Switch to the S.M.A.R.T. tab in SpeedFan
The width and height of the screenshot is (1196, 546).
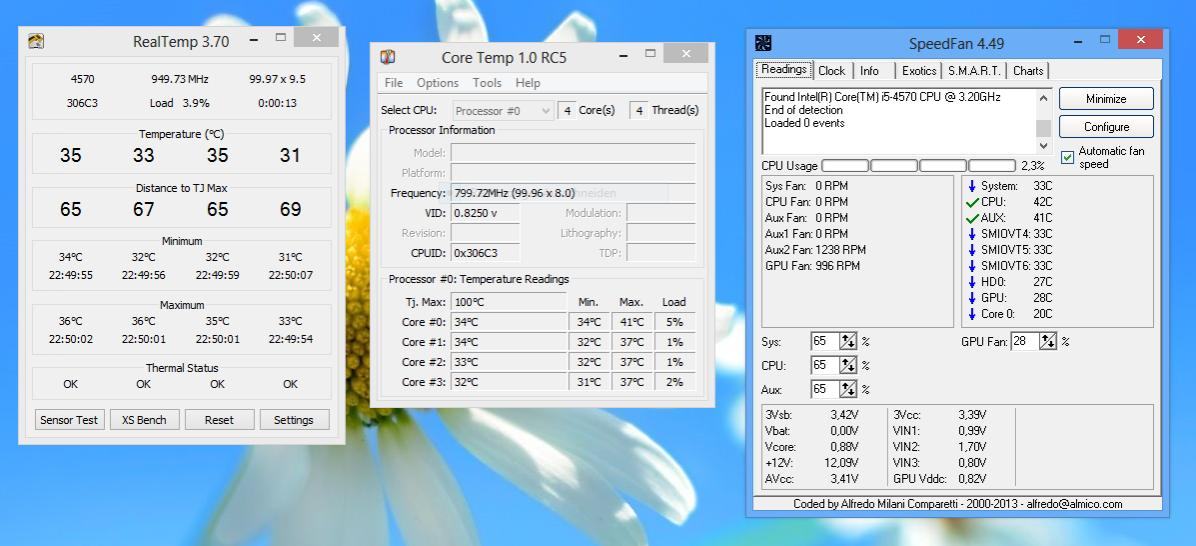coord(974,71)
